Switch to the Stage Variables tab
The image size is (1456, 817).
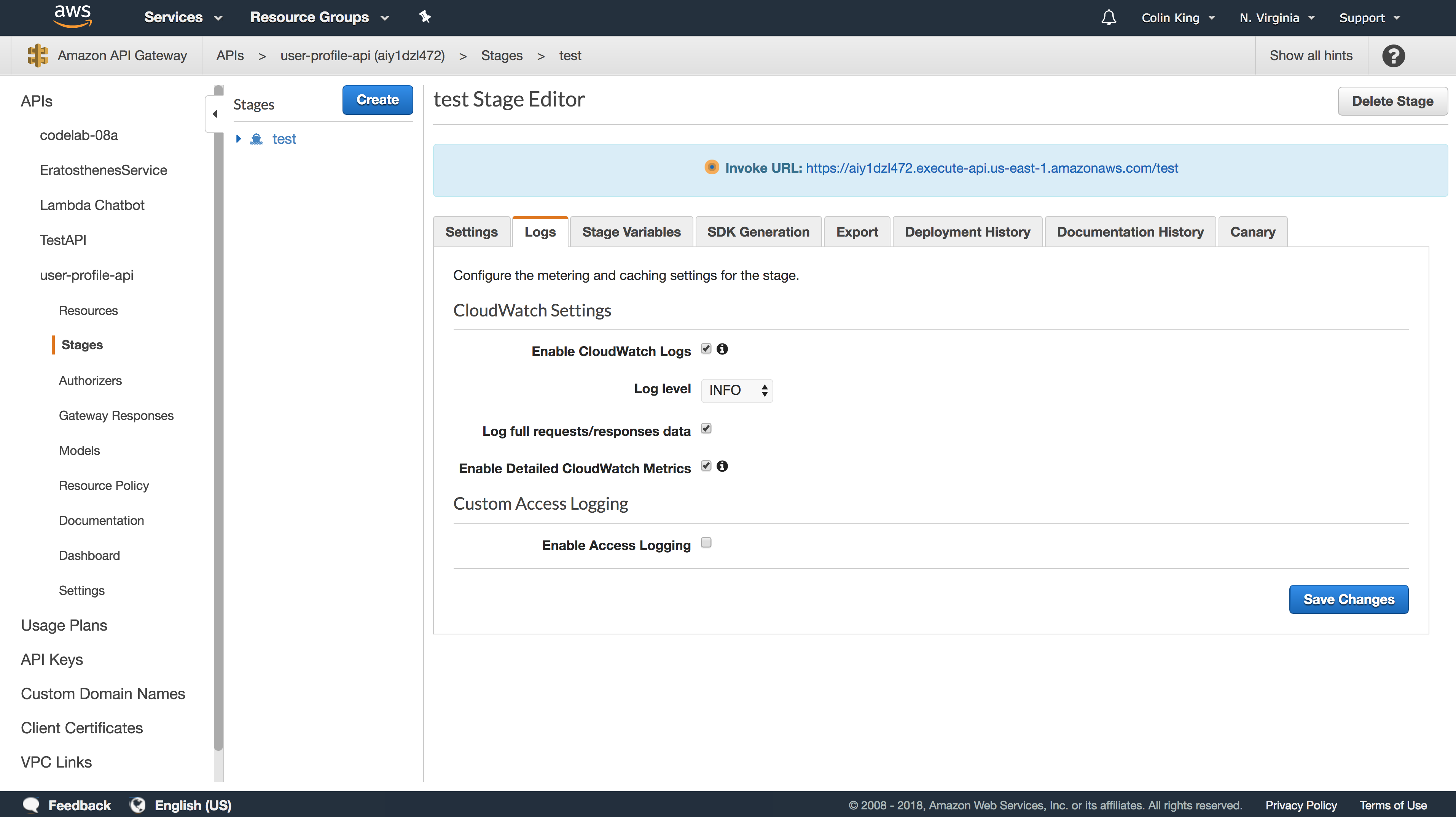(631, 232)
